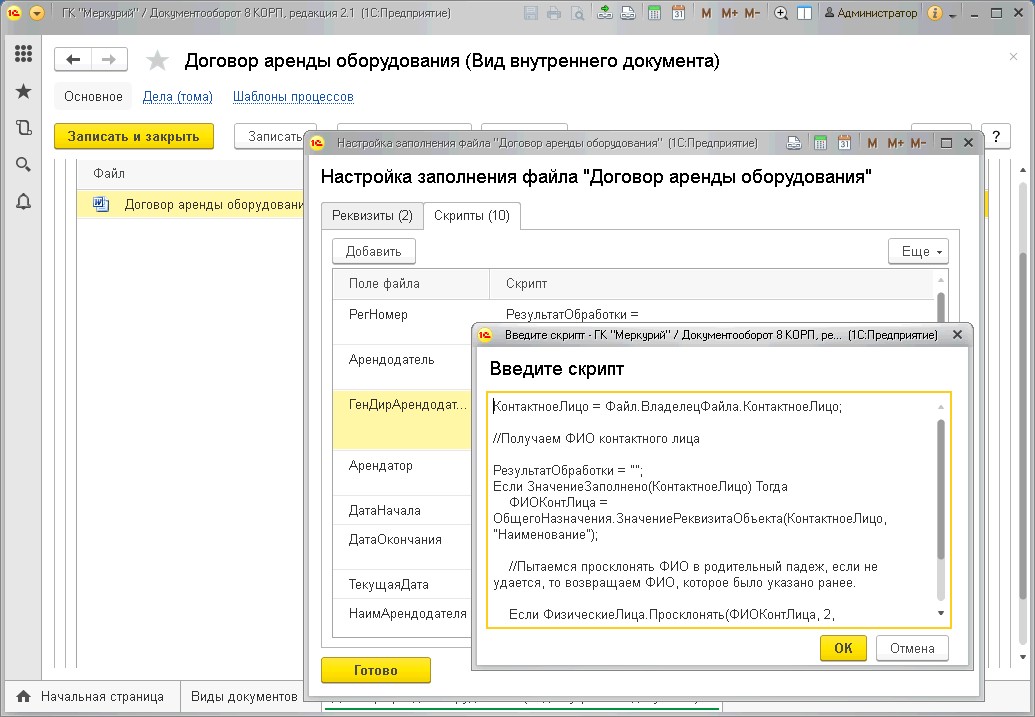Expand the arrow next to the info icon
This screenshot has height=717, width=1035.
coord(952,15)
